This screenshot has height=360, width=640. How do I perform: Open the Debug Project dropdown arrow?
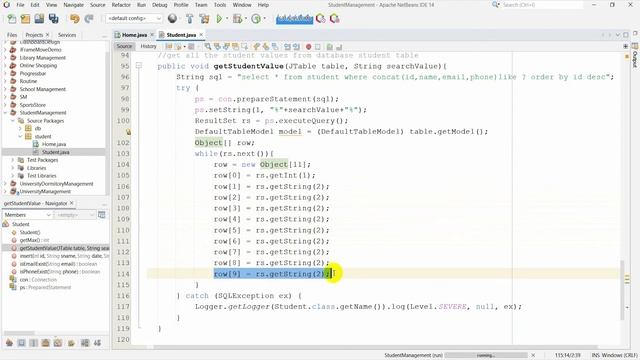coord(245,19)
